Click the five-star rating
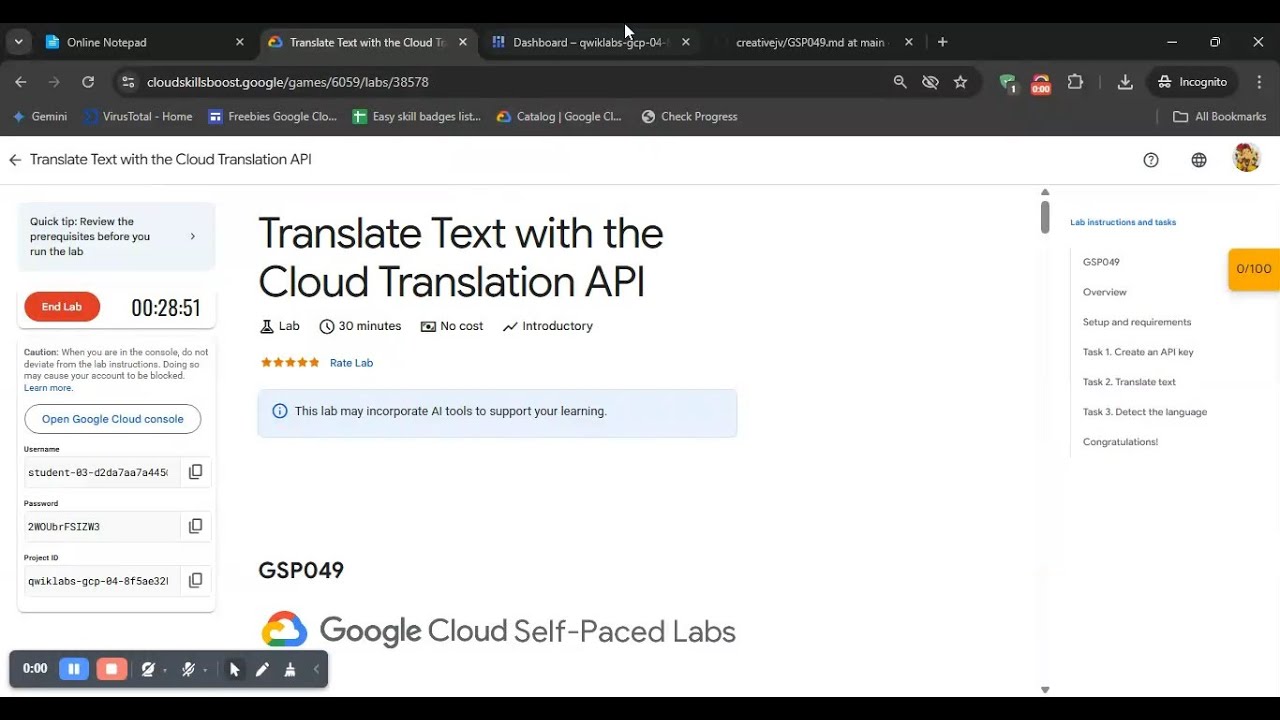The image size is (1280, 720). (290, 363)
